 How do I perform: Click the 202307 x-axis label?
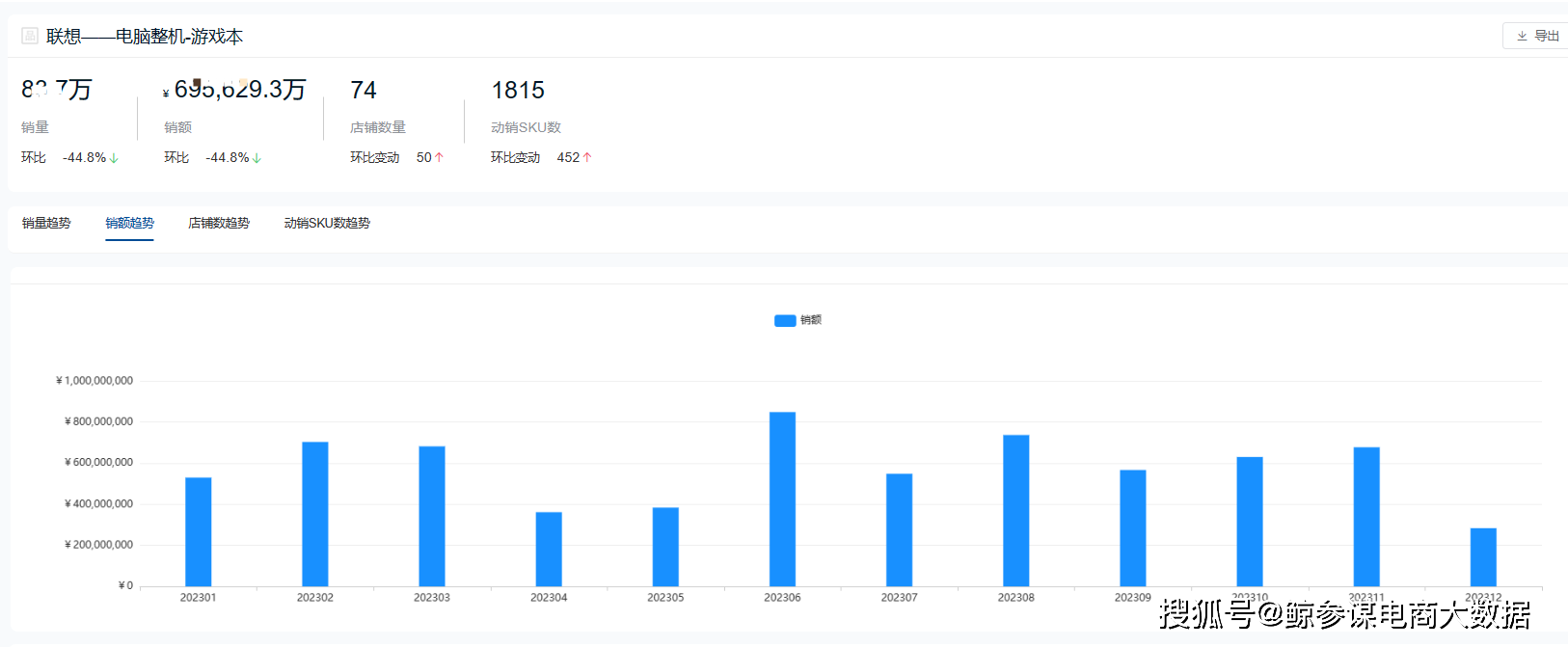(899, 598)
